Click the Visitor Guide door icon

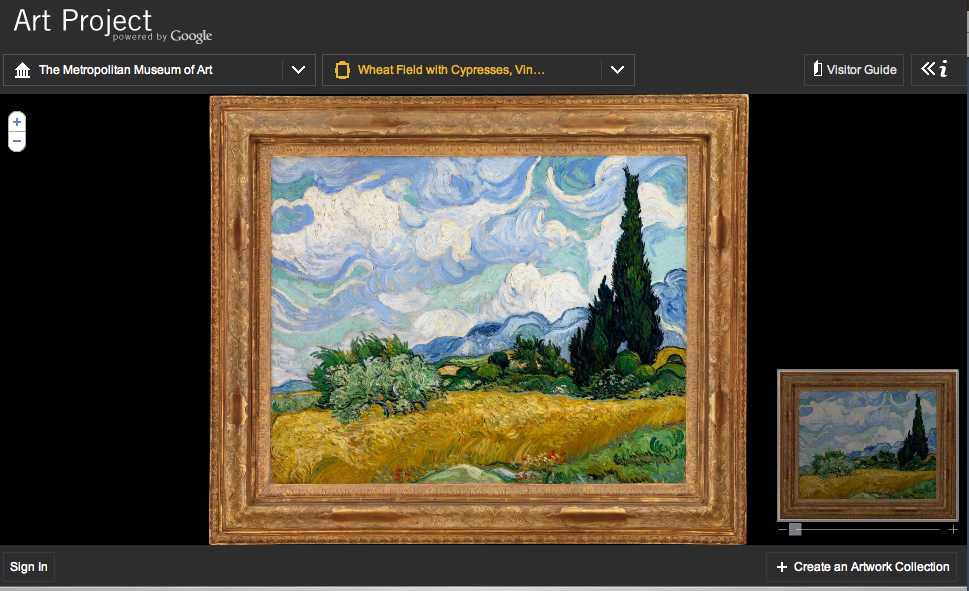tap(818, 69)
